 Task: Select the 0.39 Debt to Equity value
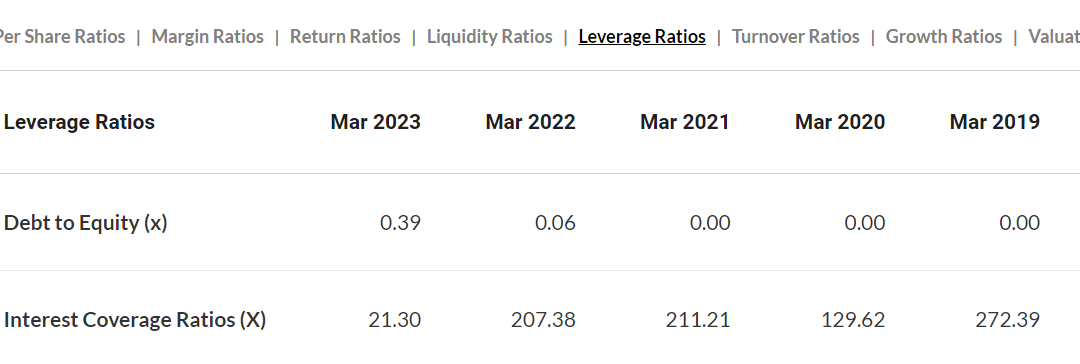[x=400, y=223]
